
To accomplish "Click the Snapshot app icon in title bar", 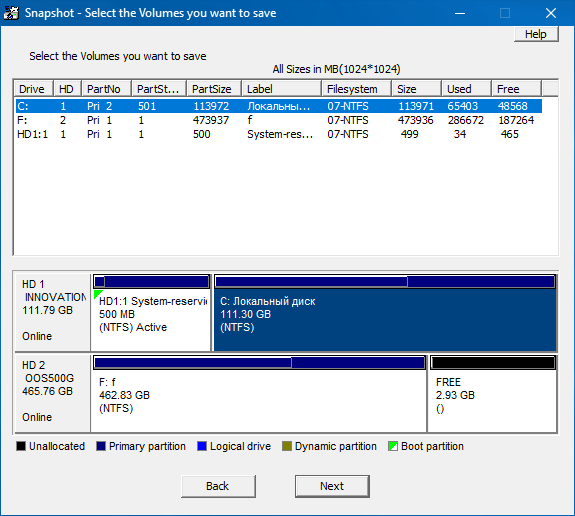I will click(x=11, y=13).
